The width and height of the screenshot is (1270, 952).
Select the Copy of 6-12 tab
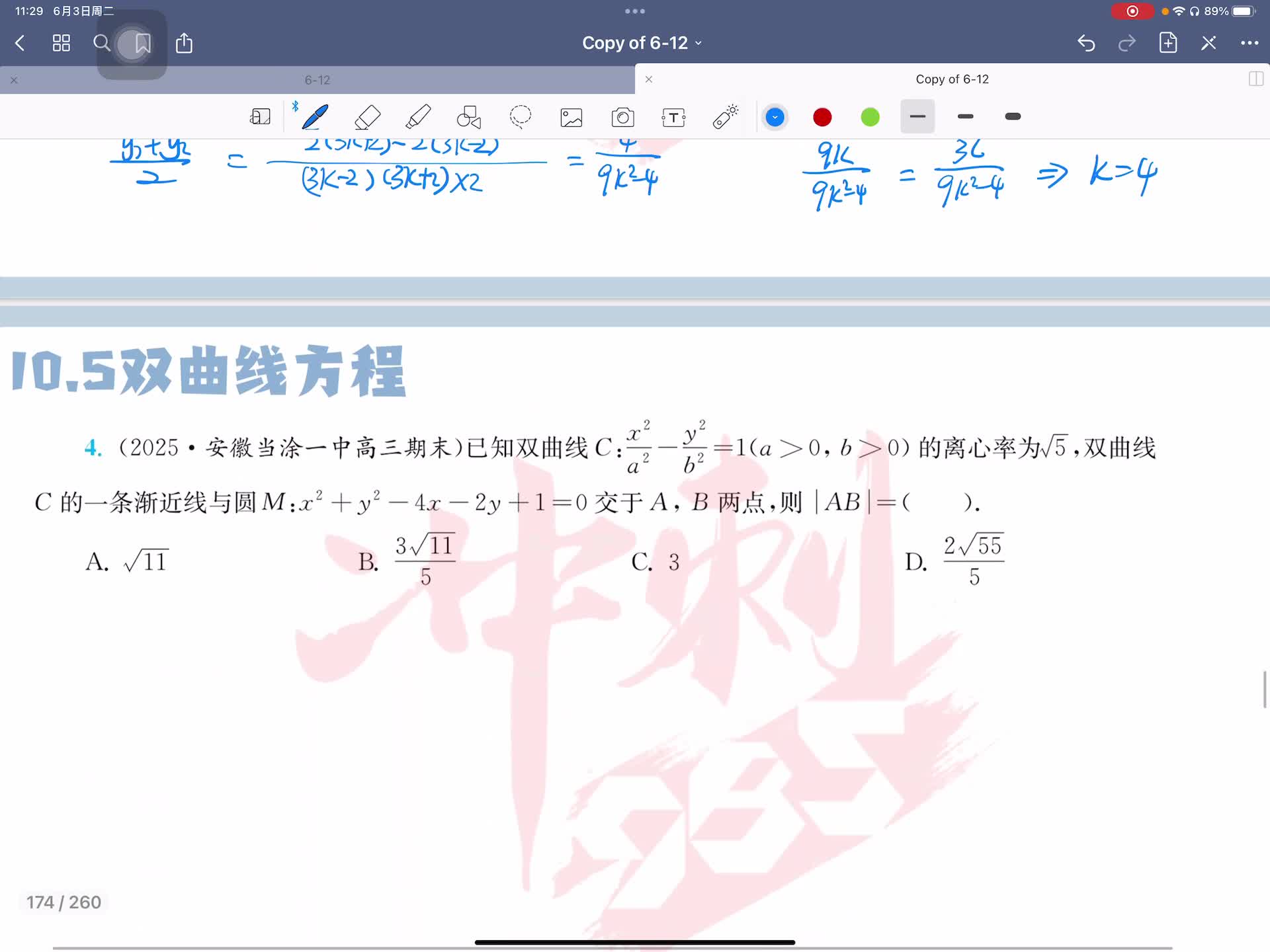coord(951,79)
